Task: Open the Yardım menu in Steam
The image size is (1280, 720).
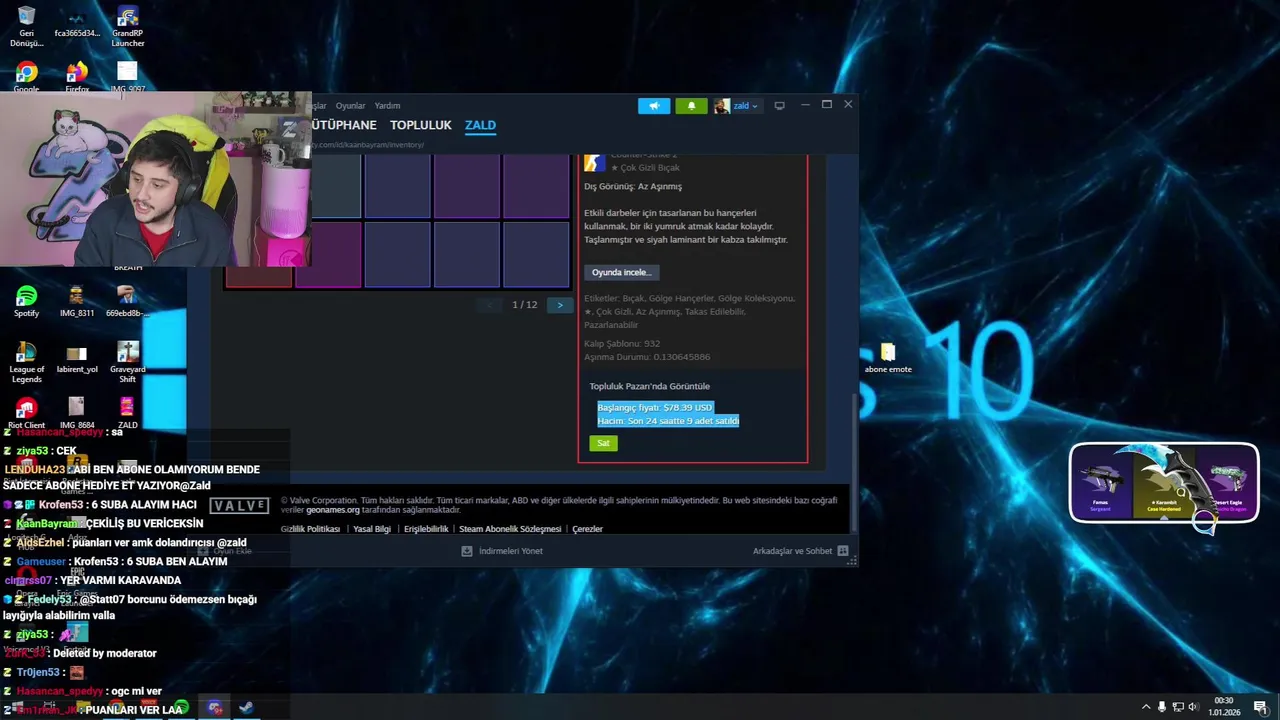Action: [x=387, y=106]
